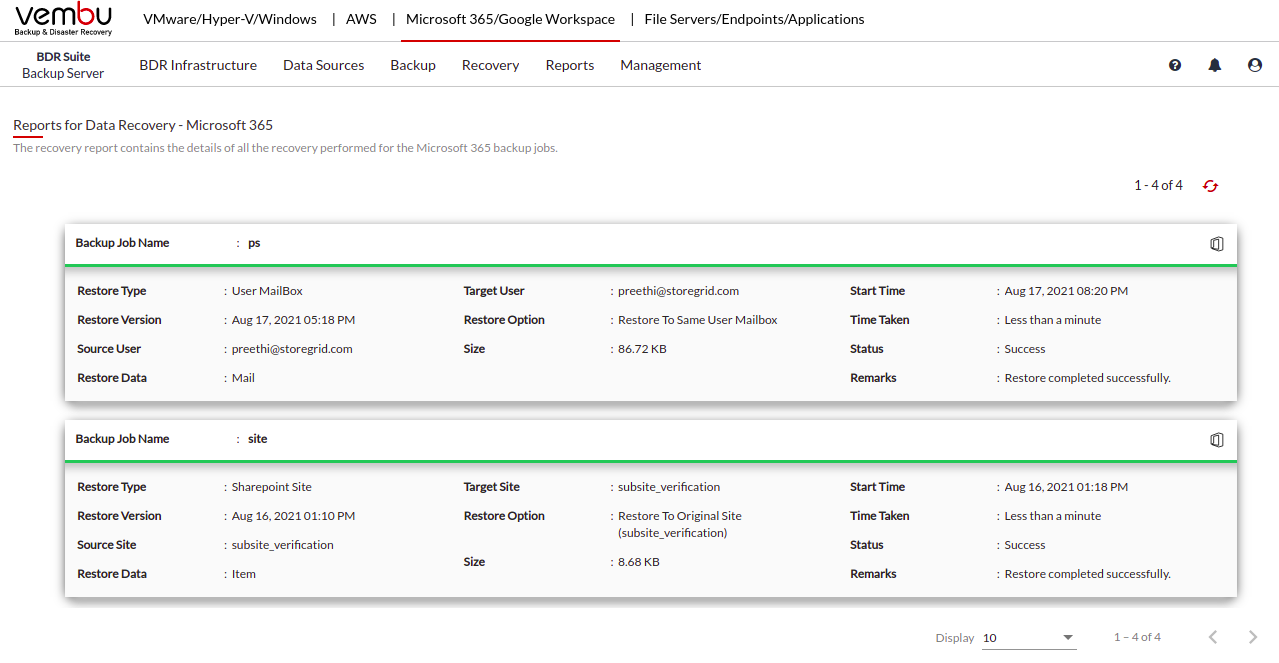Open the Display count dropdown
Viewport: 1279px width, 663px height.
1029,638
